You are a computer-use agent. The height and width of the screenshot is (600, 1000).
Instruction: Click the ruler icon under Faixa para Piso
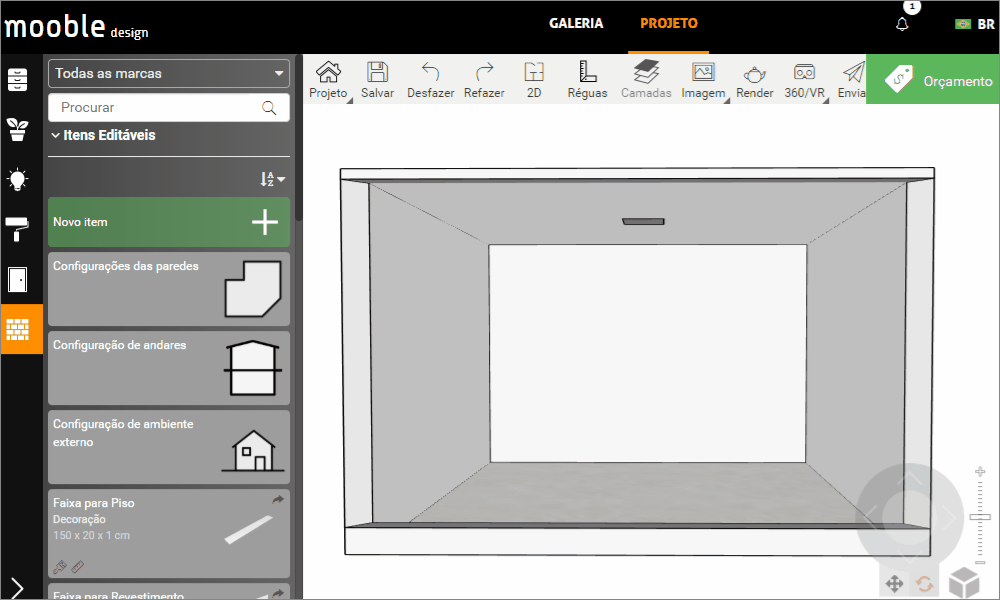click(77, 566)
